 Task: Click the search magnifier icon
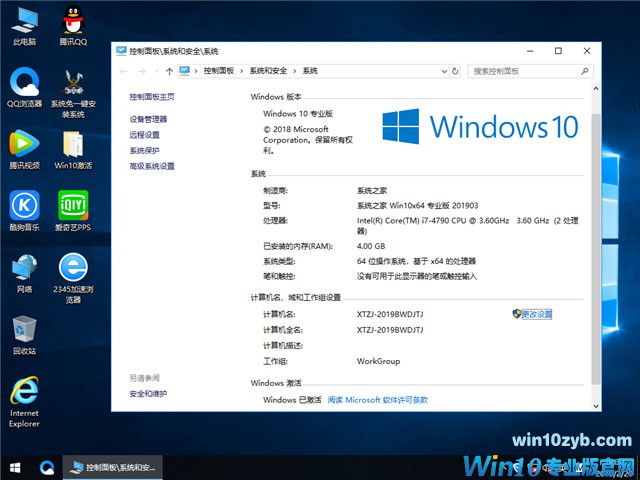coord(584,71)
